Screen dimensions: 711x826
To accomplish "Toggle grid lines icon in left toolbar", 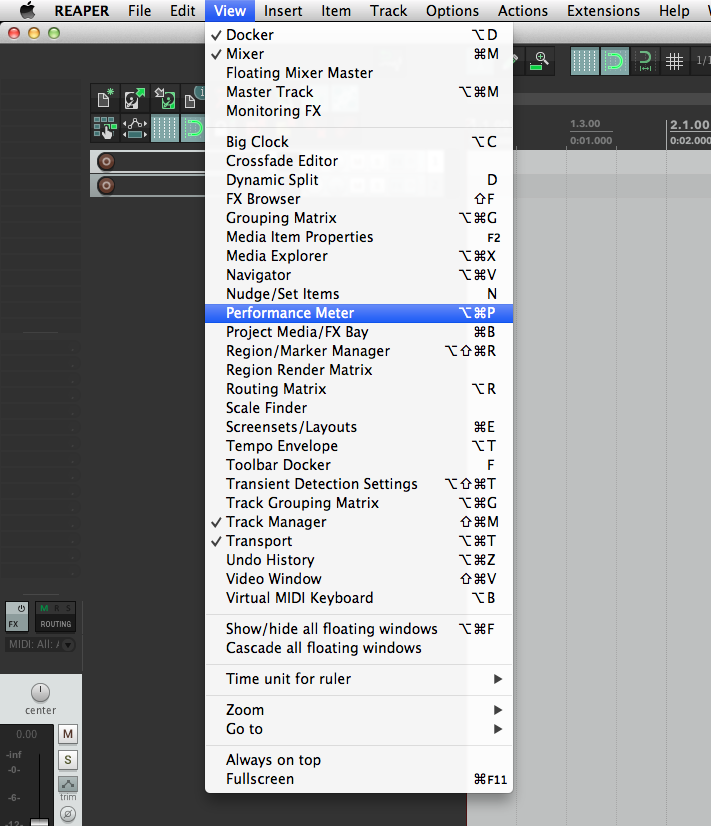I will pyautogui.click(x=165, y=128).
